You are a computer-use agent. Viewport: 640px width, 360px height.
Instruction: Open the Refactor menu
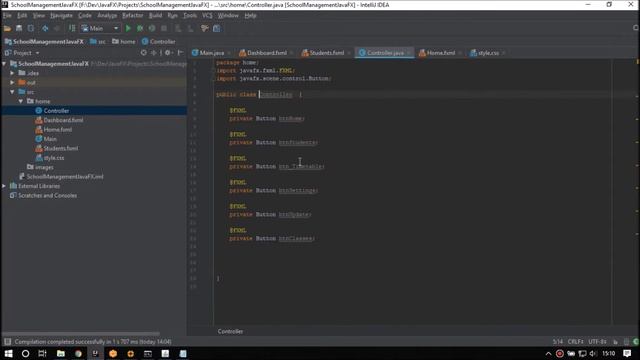pos(133,16)
